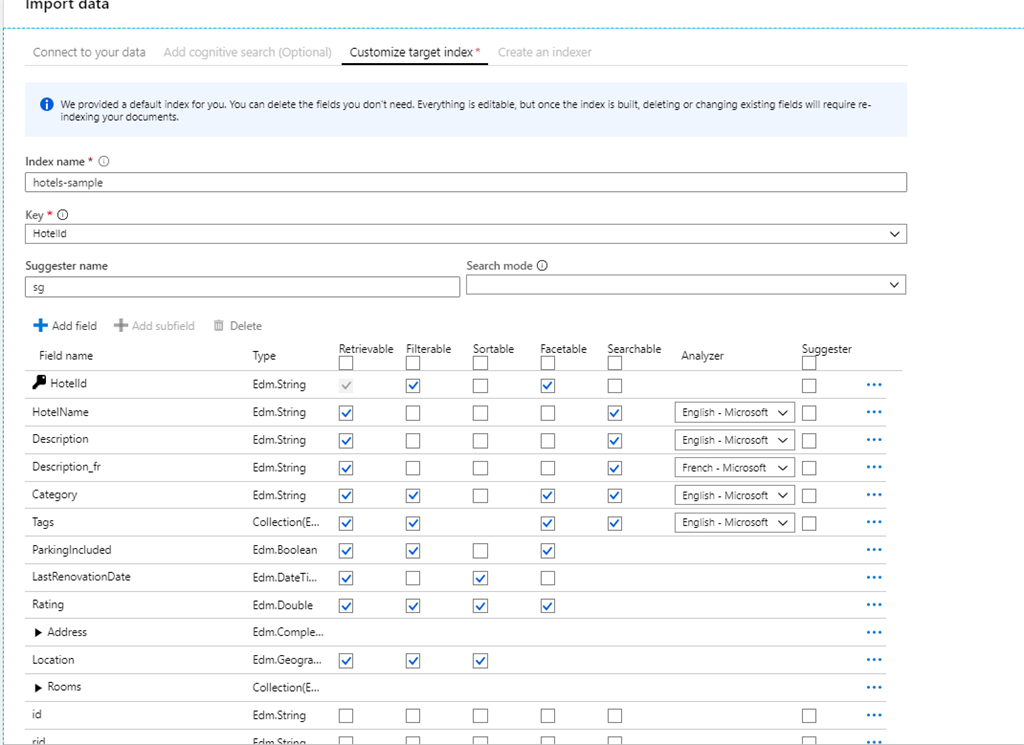Open the Analyzer dropdown for Description_fr
The width and height of the screenshot is (1024, 745).
(x=734, y=467)
